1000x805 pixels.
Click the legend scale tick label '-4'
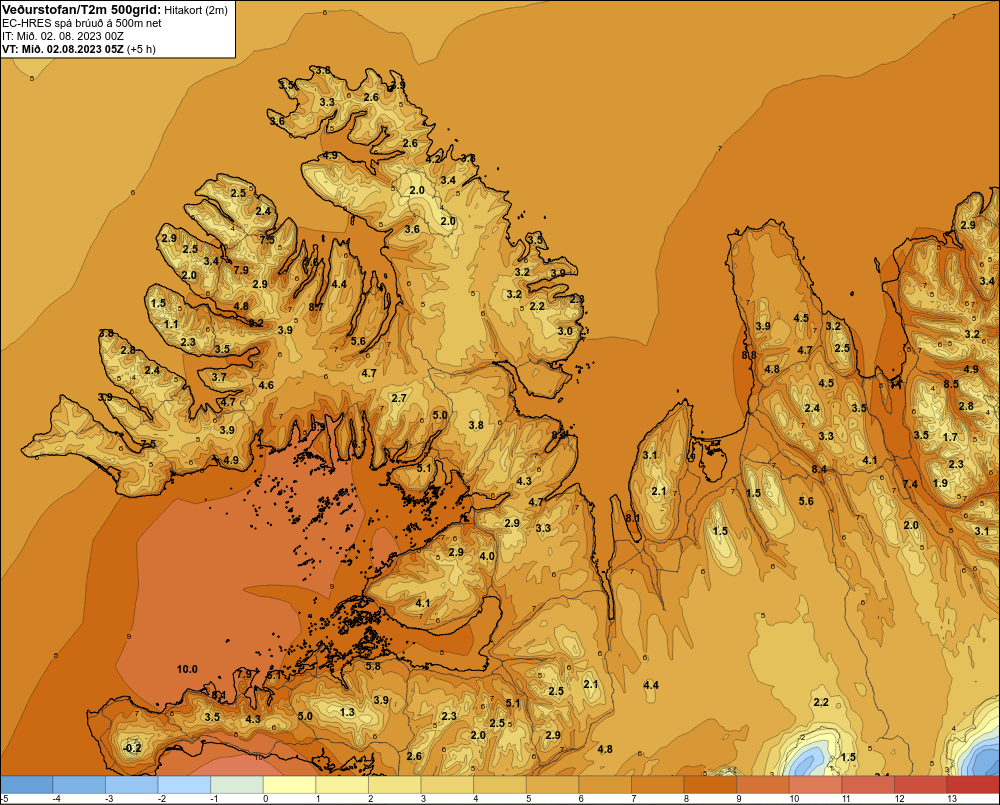[x=56, y=799]
